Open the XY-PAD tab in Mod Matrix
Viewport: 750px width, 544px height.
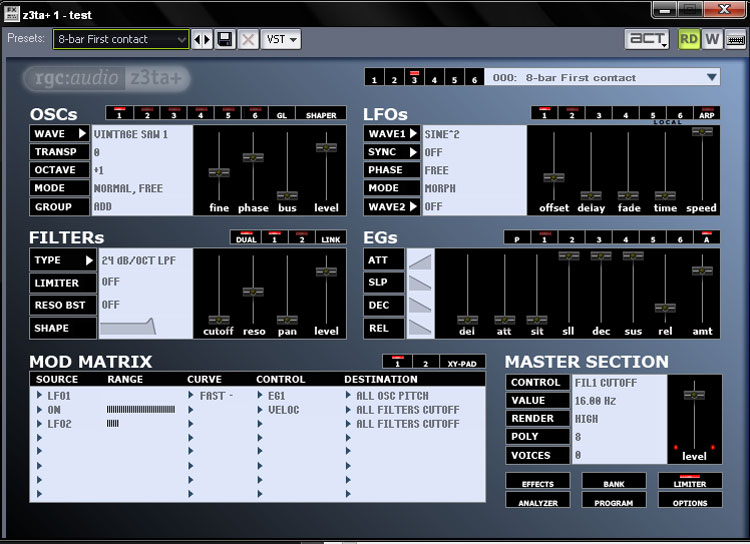(462, 362)
